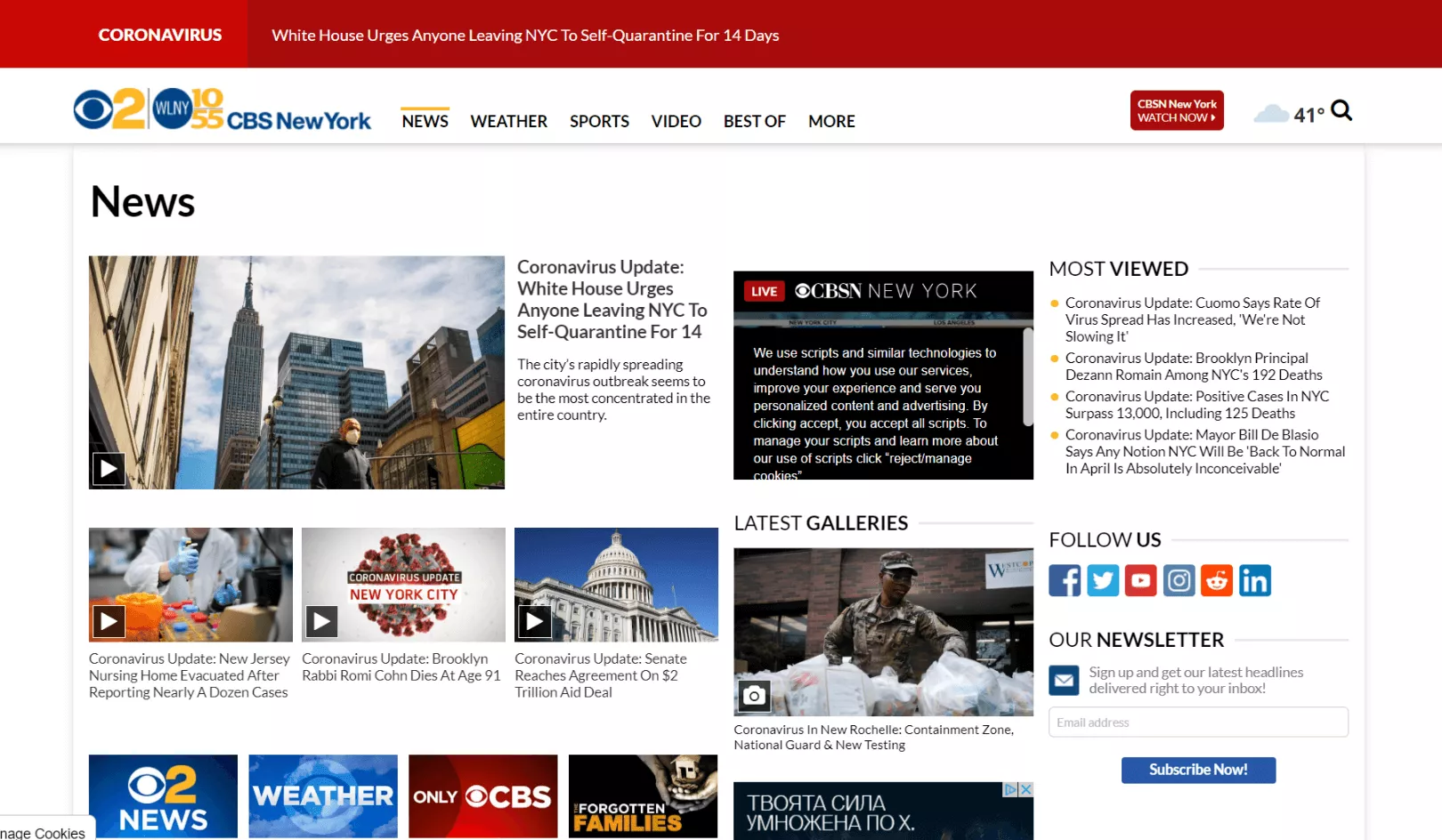Play the New Jersey nursing home video
This screenshot has height=840, width=1442.
point(109,621)
